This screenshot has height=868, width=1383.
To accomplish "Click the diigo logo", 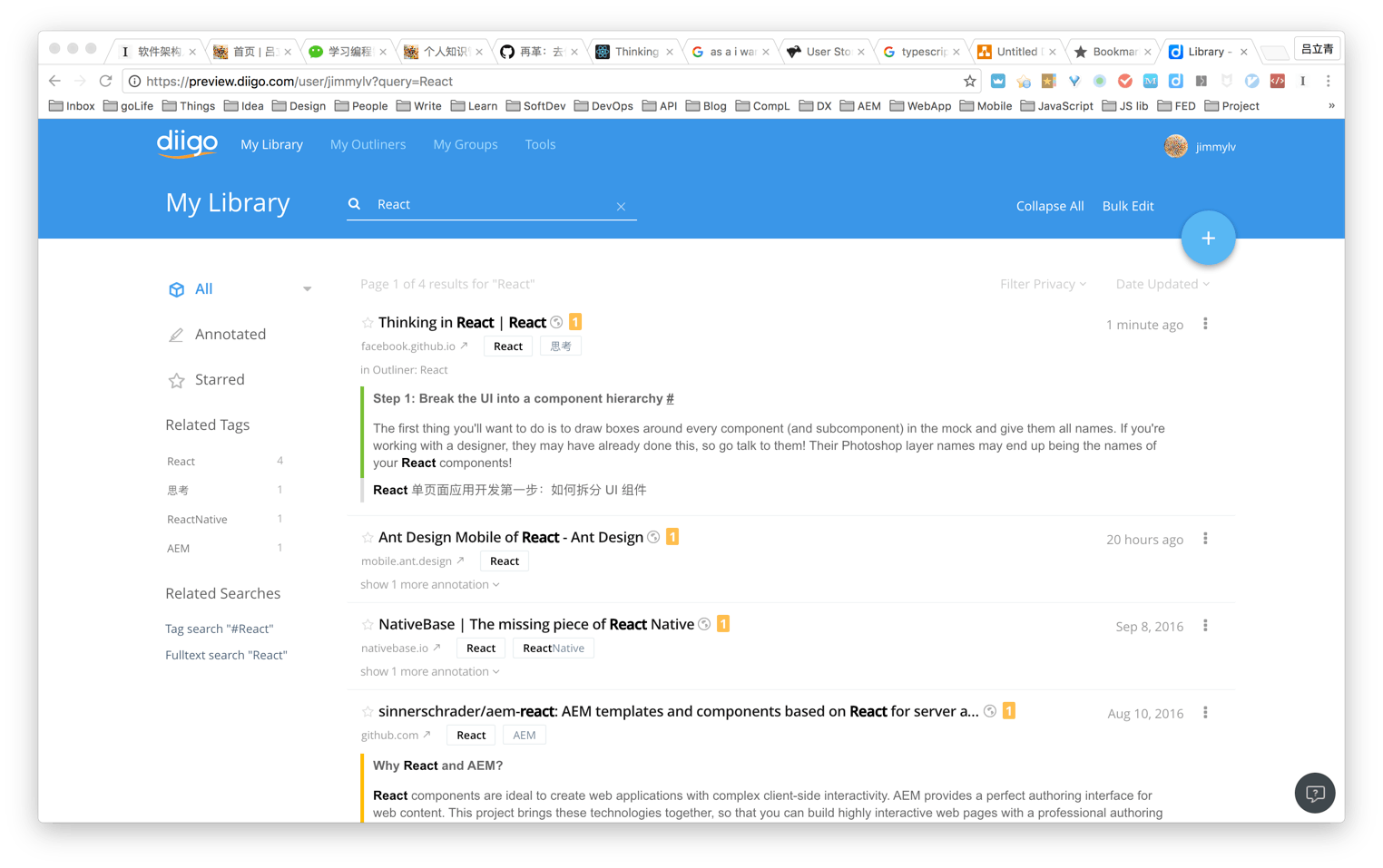I will [x=187, y=144].
